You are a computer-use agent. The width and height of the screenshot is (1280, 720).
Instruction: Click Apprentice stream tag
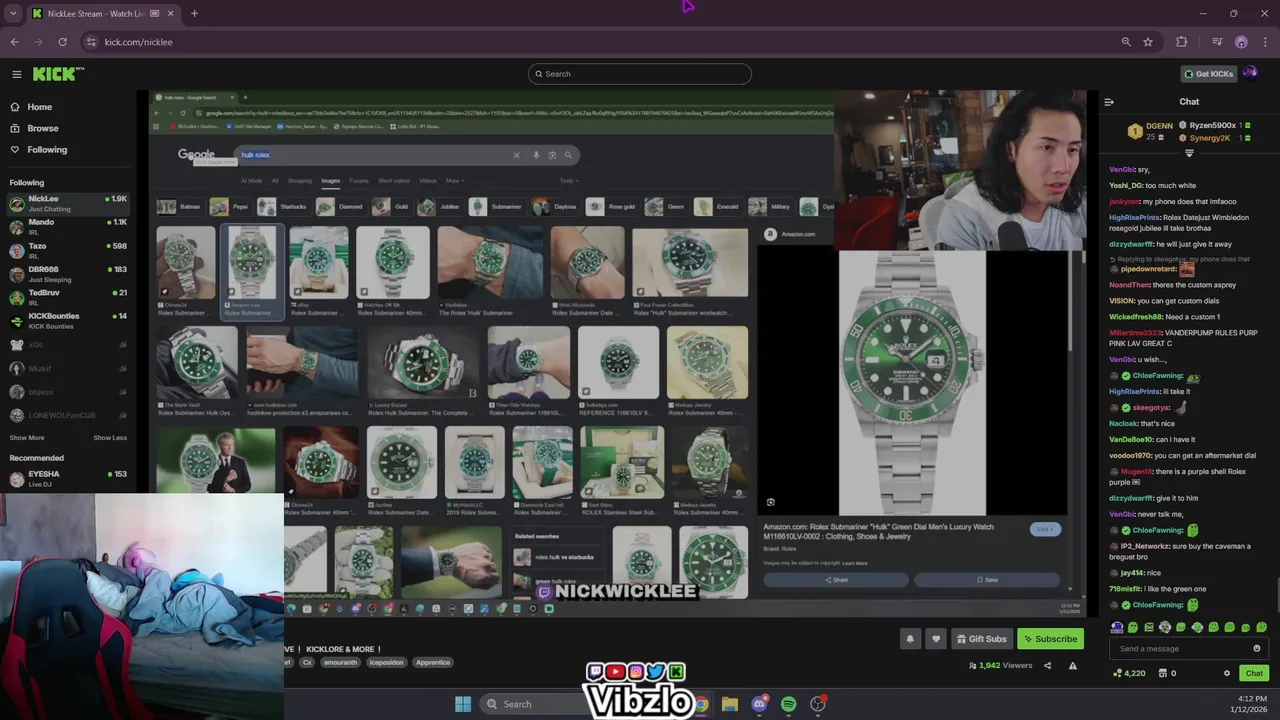coord(433,662)
